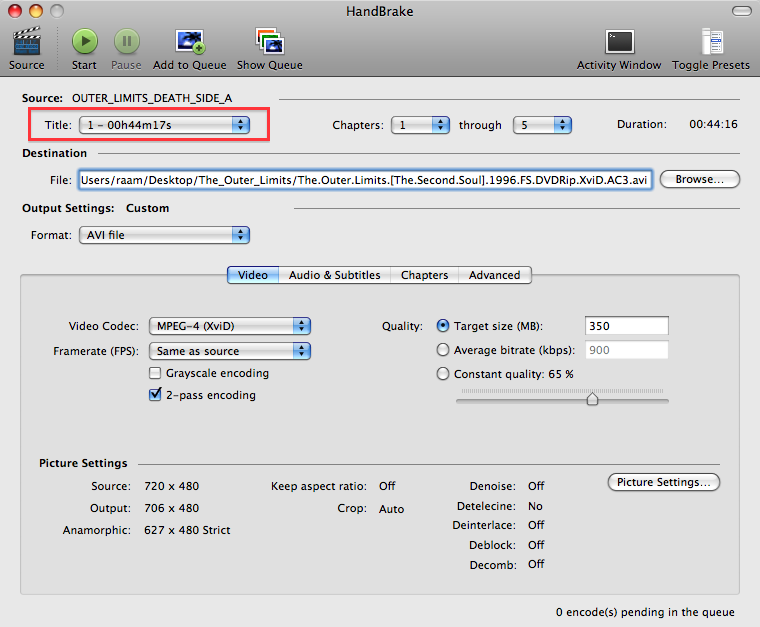Click the source name OUTER_LIMITS_DEATH_SIDE_A
Image resolution: width=760 pixels, height=627 pixels.
point(152,98)
